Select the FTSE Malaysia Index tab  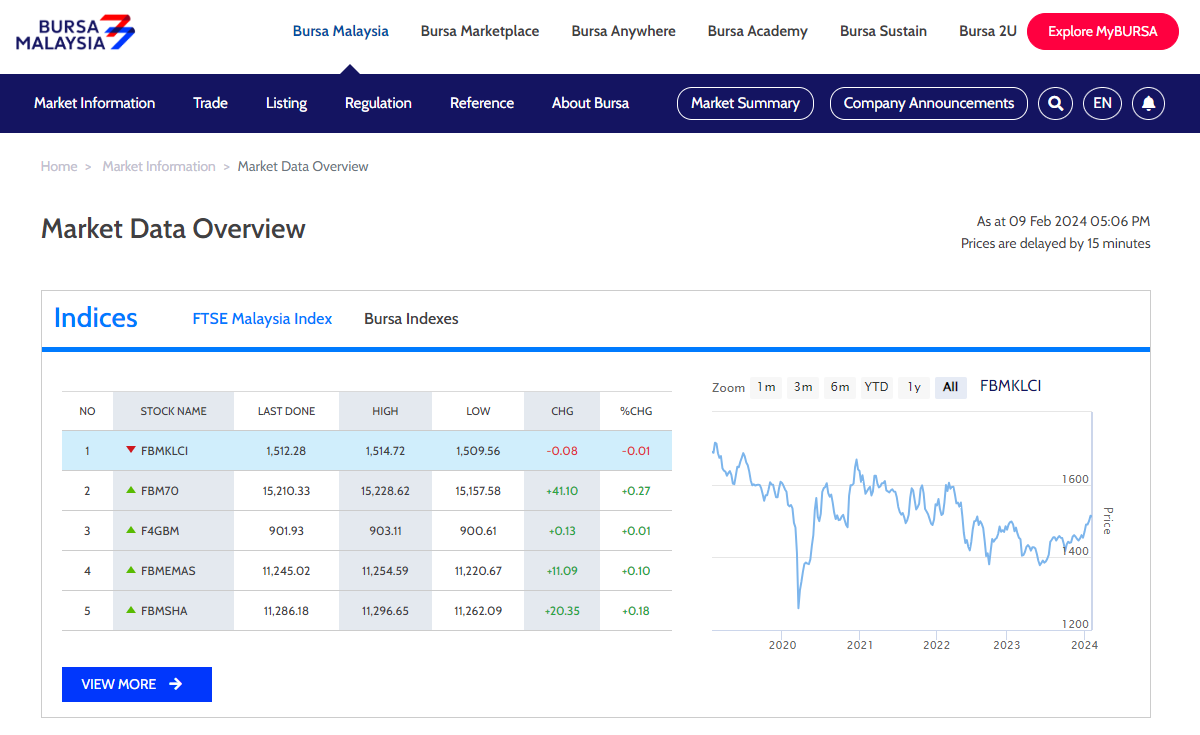262,319
